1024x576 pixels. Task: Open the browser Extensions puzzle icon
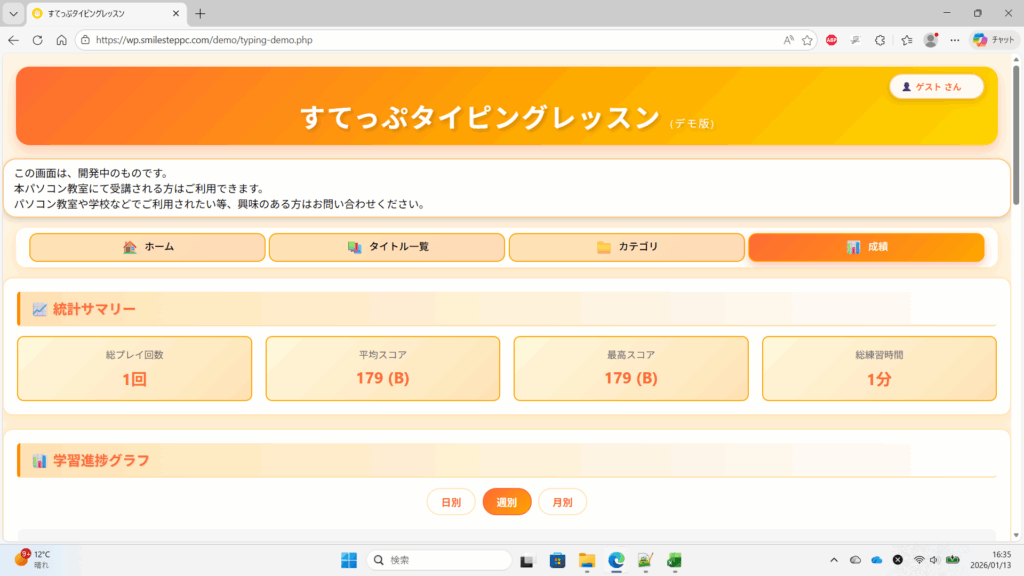coord(880,40)
